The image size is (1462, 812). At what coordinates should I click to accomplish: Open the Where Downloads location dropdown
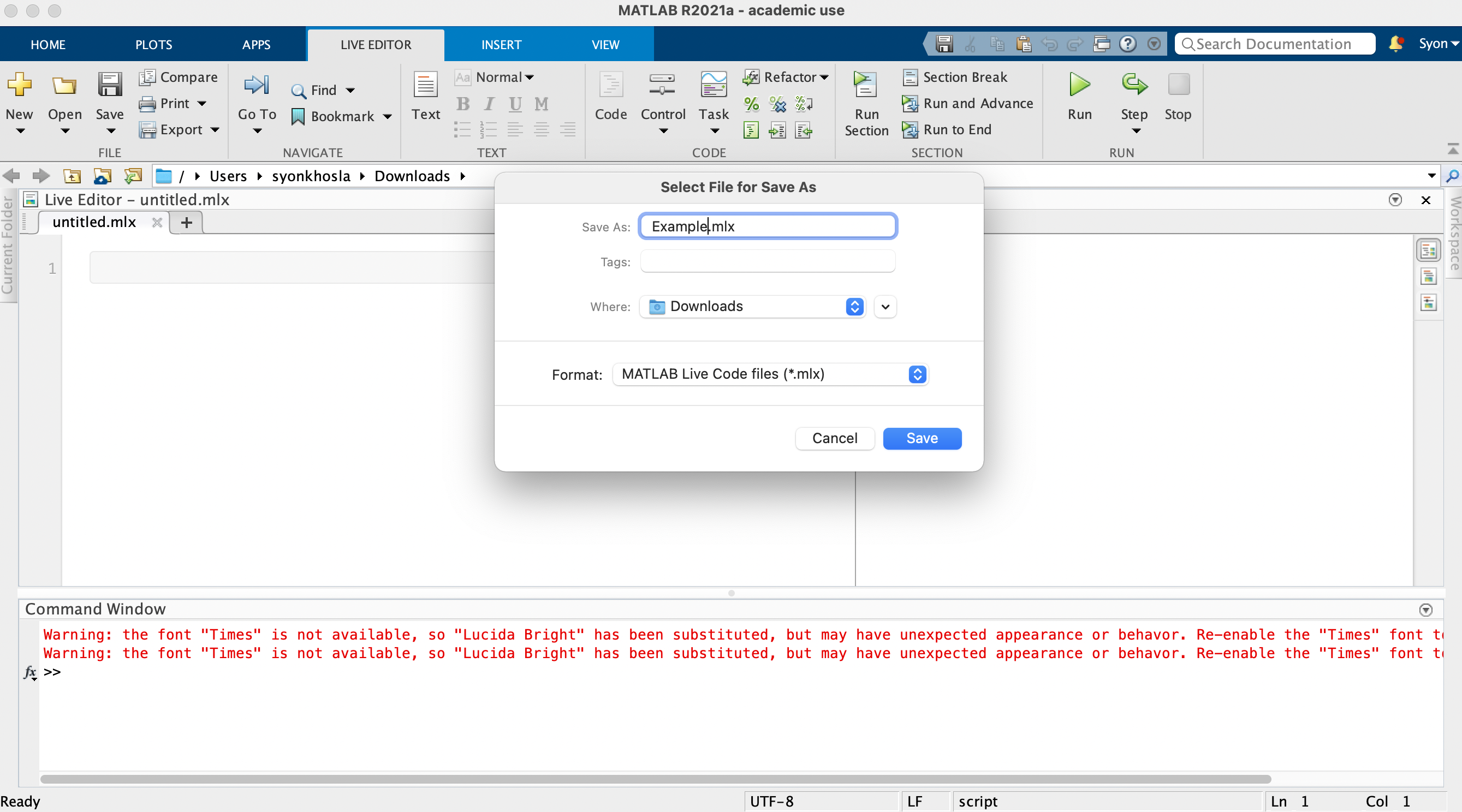pyautogui.click(x=752, y=307)
